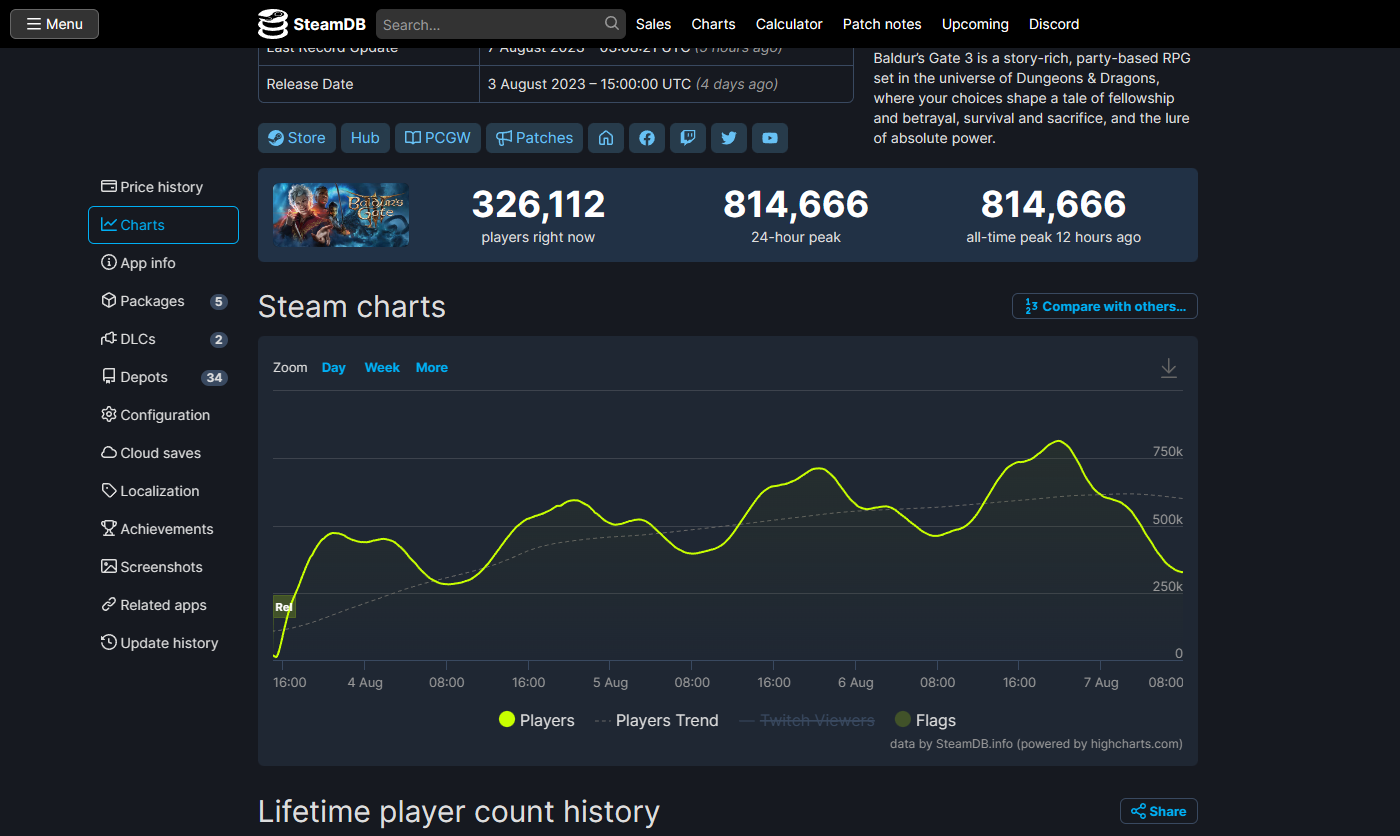The width and height of the screenshot is (1400, 836).
Task: Open Screenshots in sidebar
Action: click(163, 567)
